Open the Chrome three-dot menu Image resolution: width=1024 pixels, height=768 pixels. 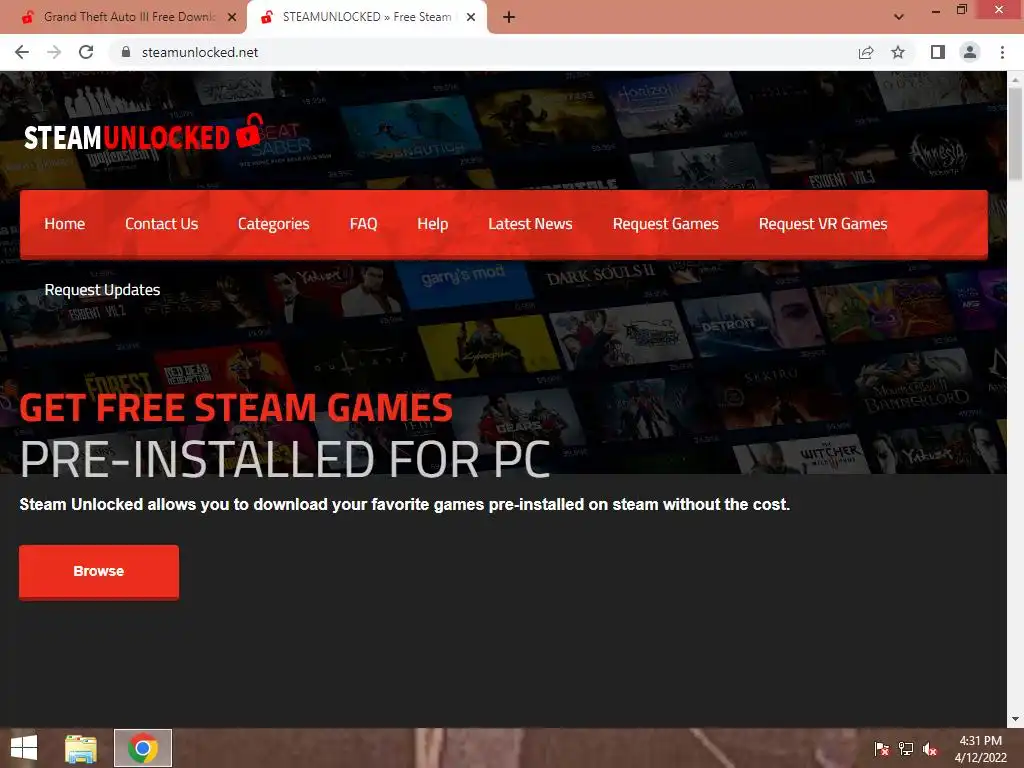click(x=1002, y=52)
